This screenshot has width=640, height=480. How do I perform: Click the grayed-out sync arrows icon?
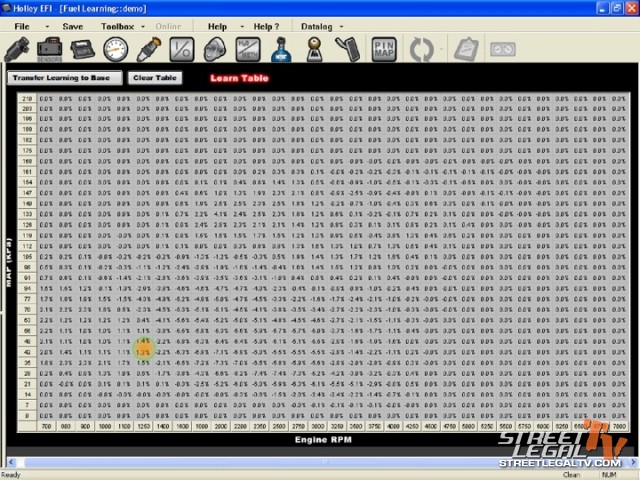tap(421, 49)
